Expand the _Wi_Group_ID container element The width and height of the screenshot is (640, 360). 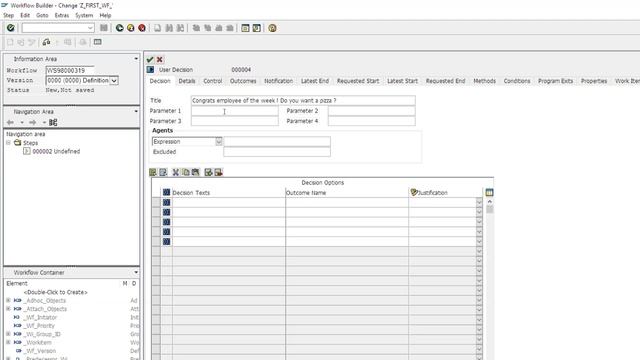pyautogui.click(x=8, y=334)
